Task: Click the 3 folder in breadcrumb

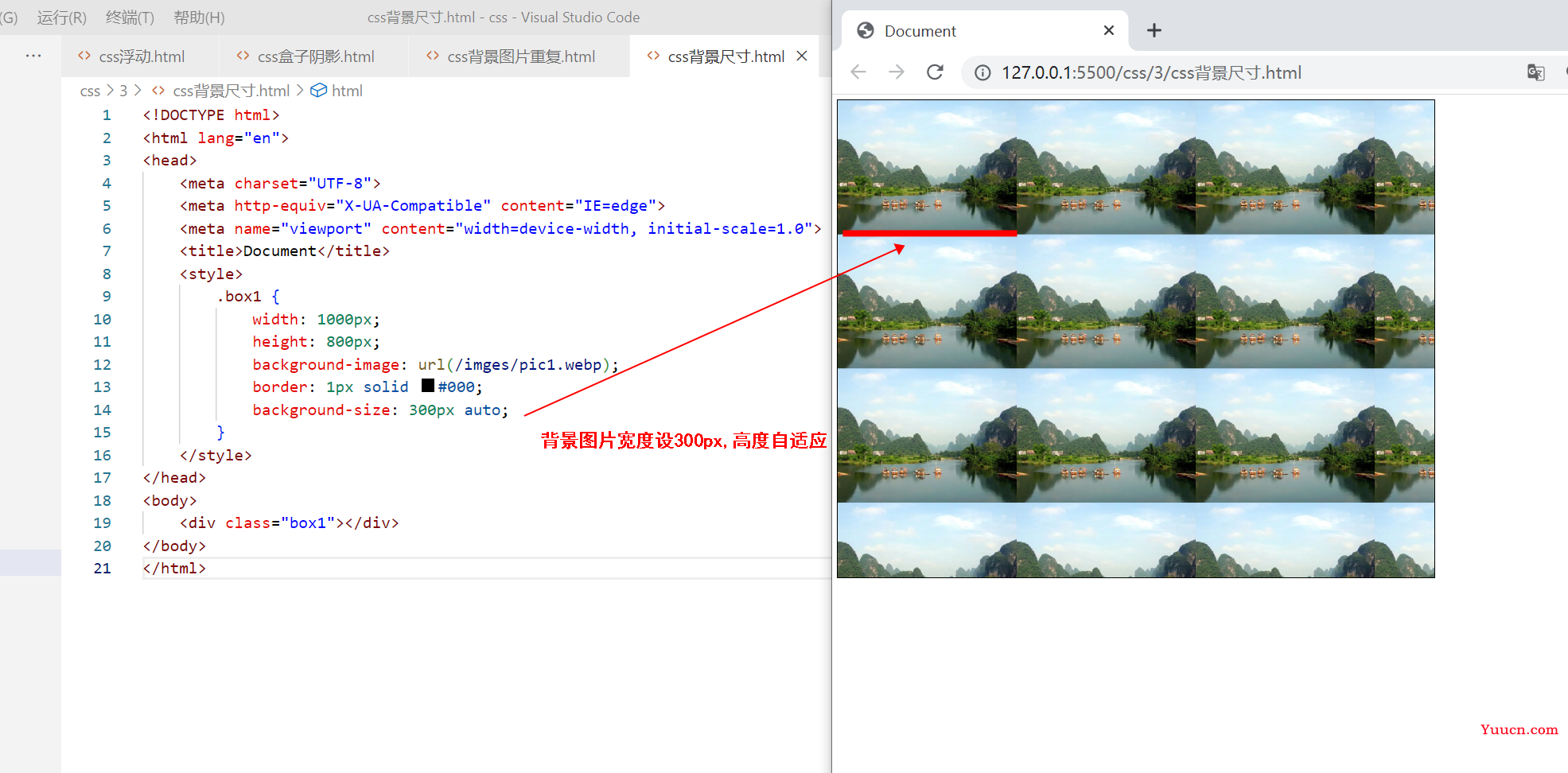Action: [123, 91]
